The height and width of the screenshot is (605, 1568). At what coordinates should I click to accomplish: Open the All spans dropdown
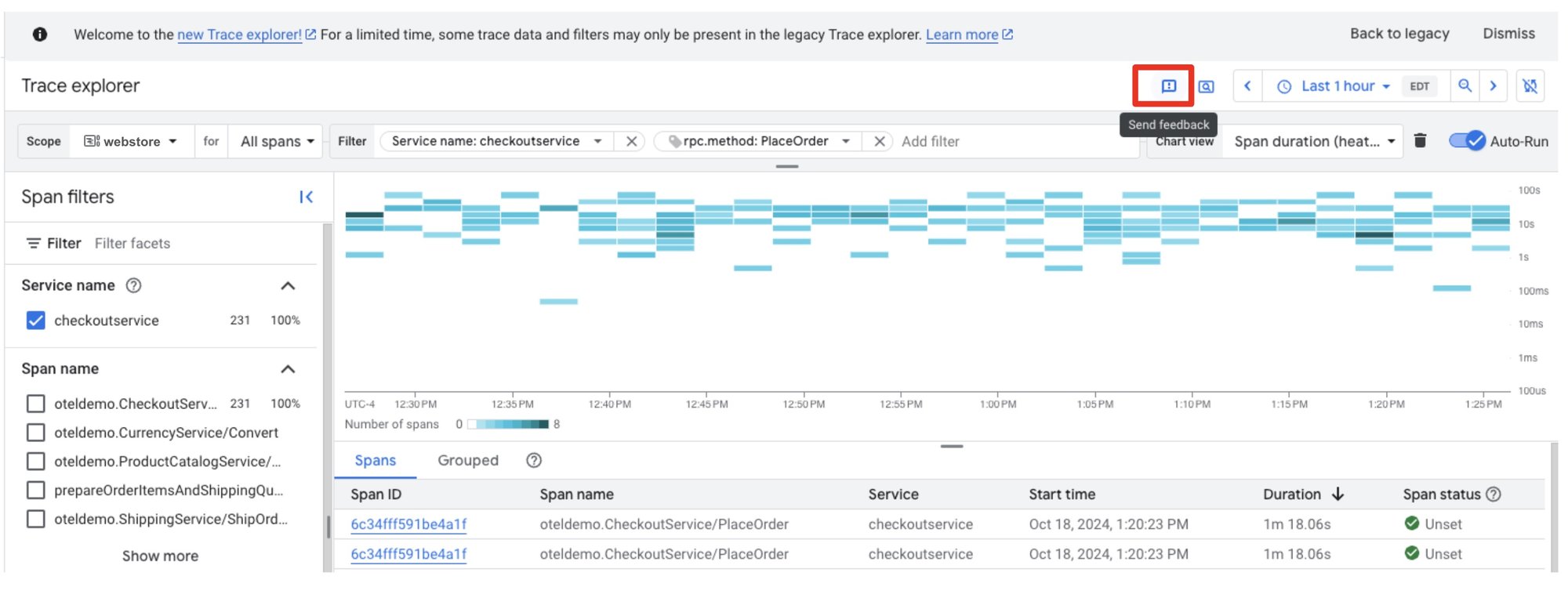click(277, 141)
